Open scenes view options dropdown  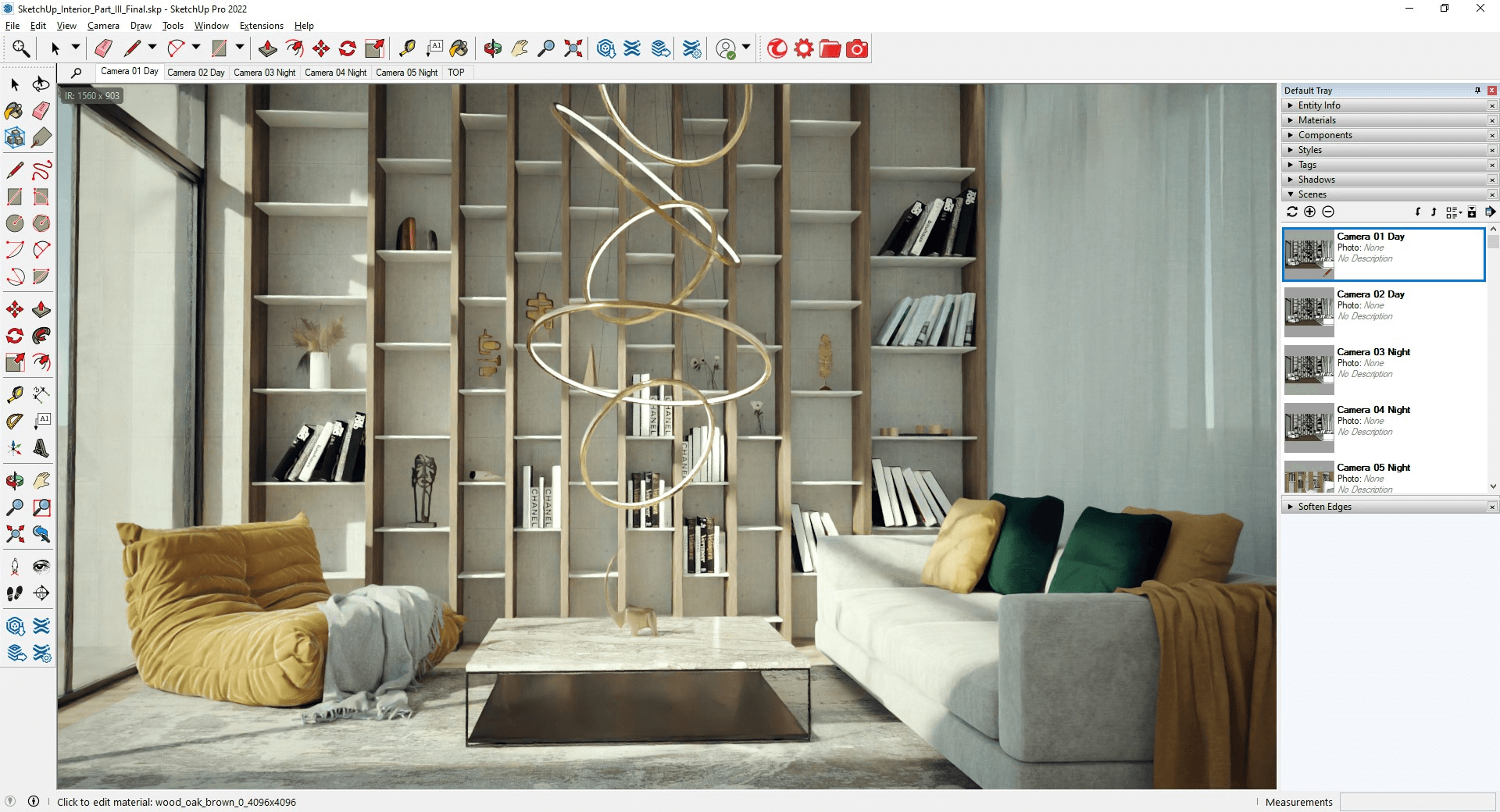pos(1453,212)
